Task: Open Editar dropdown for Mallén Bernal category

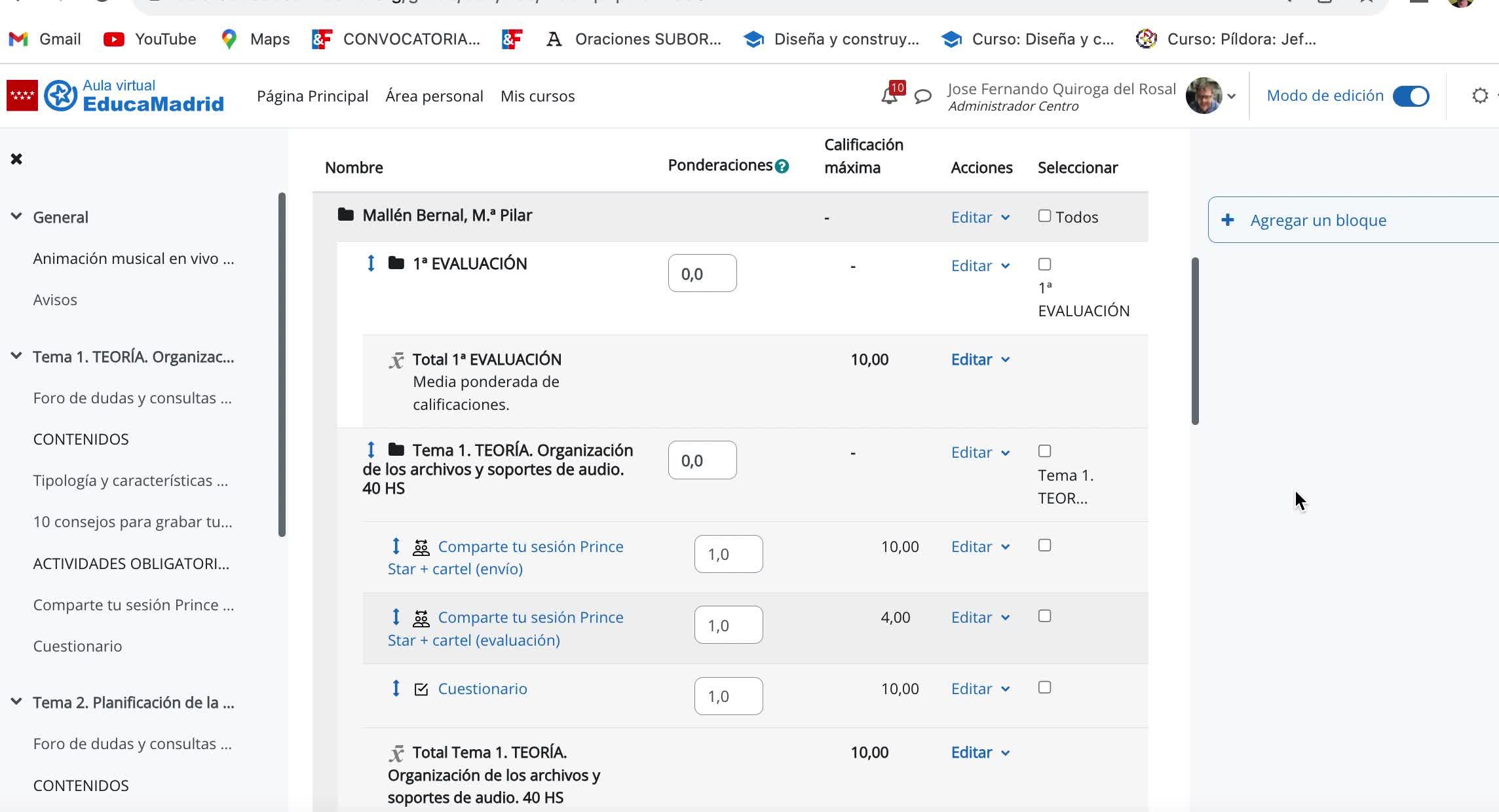Action: [x=979, y=217]
